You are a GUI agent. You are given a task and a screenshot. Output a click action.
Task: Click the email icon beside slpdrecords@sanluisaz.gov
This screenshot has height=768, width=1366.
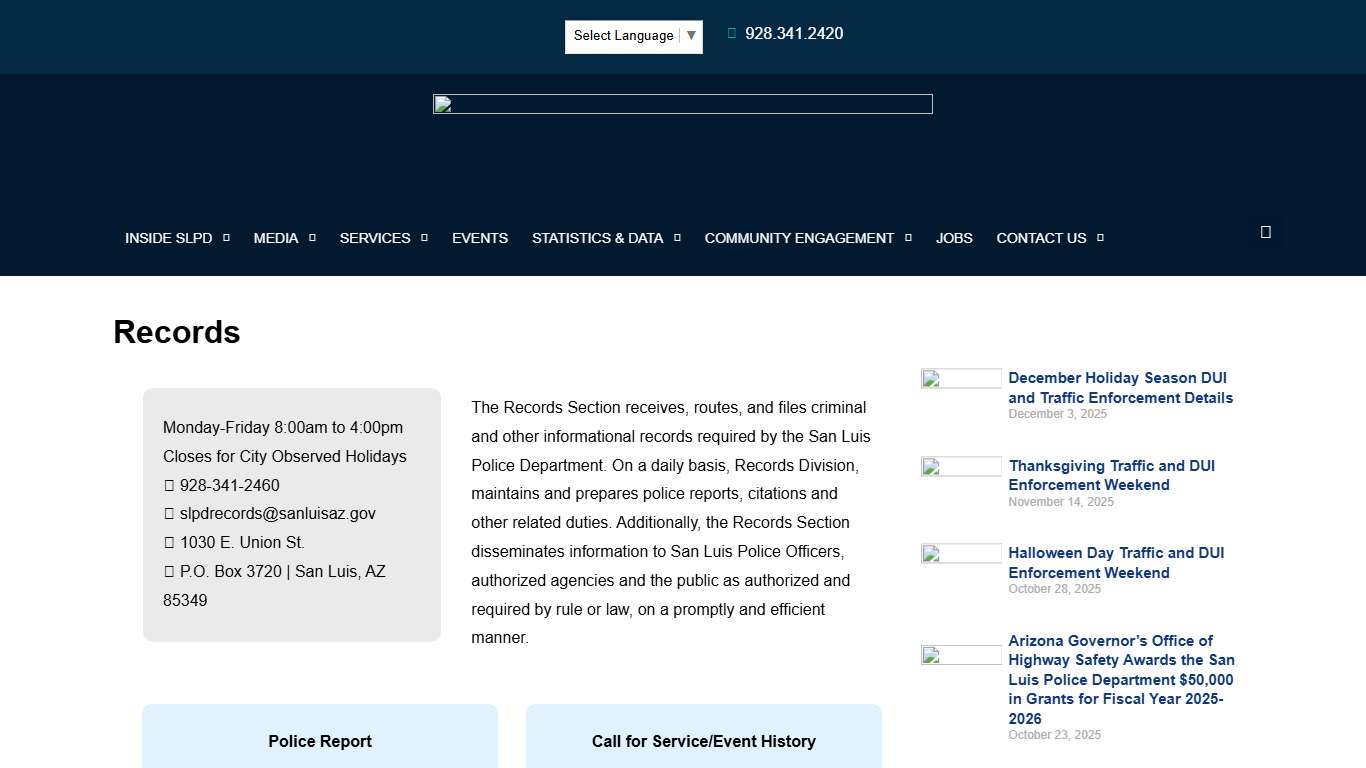[x=168, y=513]
